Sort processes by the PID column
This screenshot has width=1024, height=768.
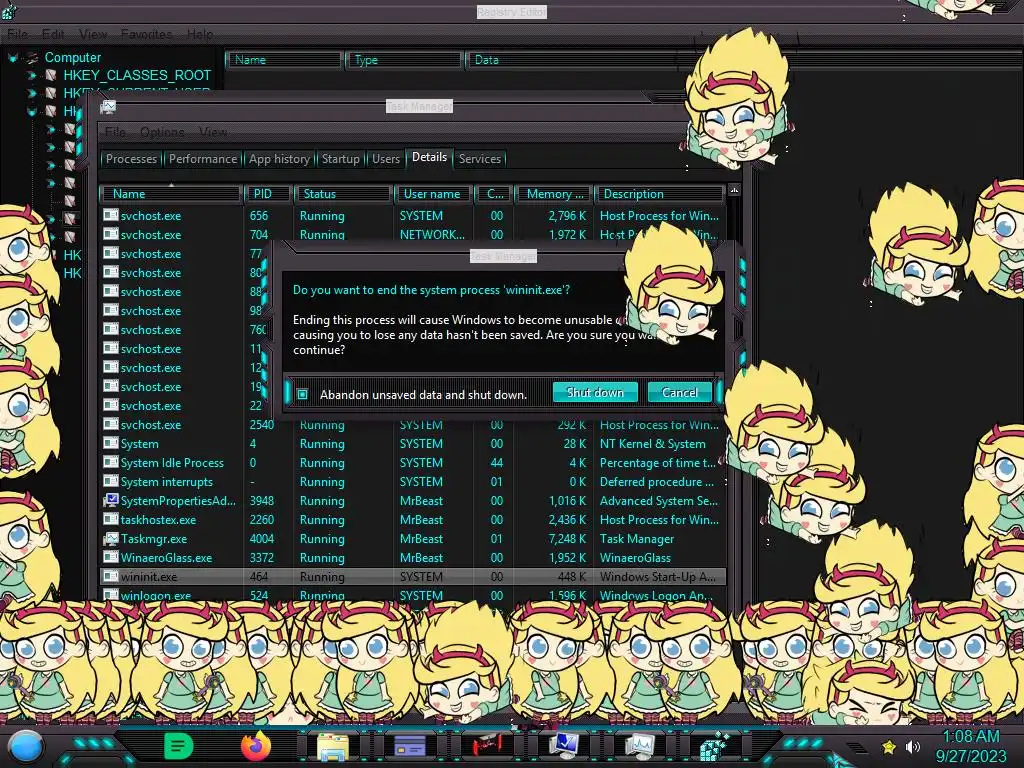click(268, 194)
